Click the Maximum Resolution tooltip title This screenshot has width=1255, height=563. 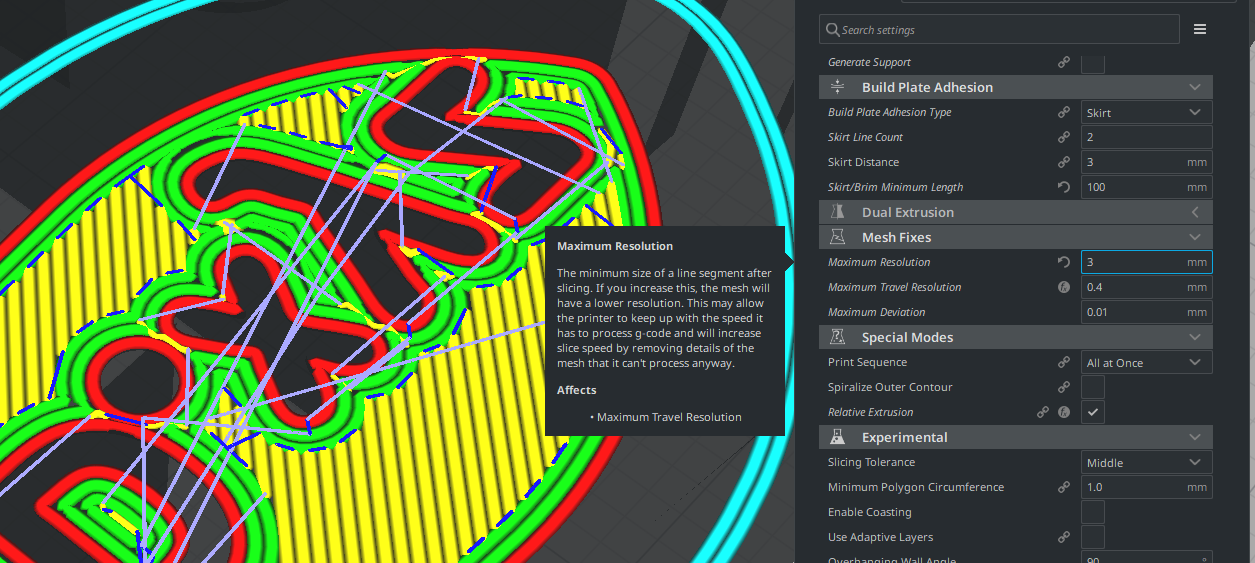coord(615,246)
